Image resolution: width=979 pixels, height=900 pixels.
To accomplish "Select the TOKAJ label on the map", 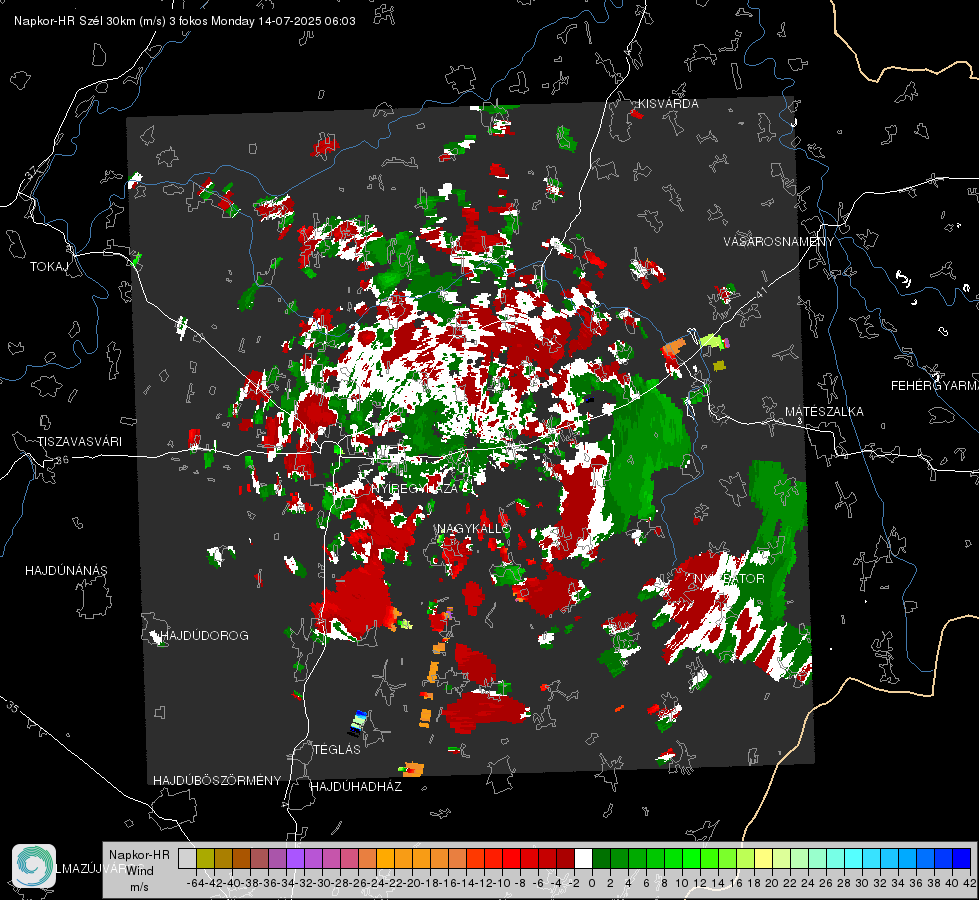I will (x=49, y=267).
